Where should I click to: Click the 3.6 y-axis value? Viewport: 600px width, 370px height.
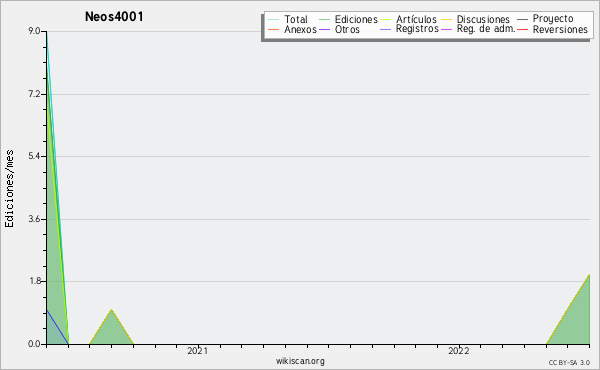coord(34,219)
